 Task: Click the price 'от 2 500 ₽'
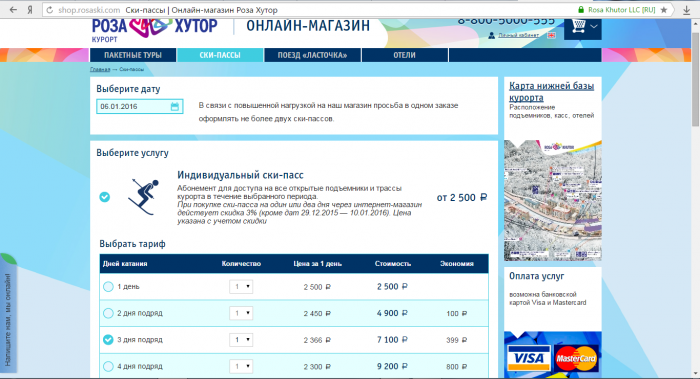[x=462, y=197]
